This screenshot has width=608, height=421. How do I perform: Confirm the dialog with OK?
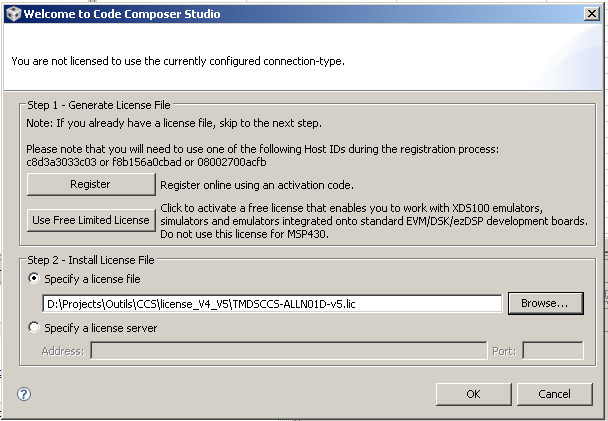tap(473, 394)
